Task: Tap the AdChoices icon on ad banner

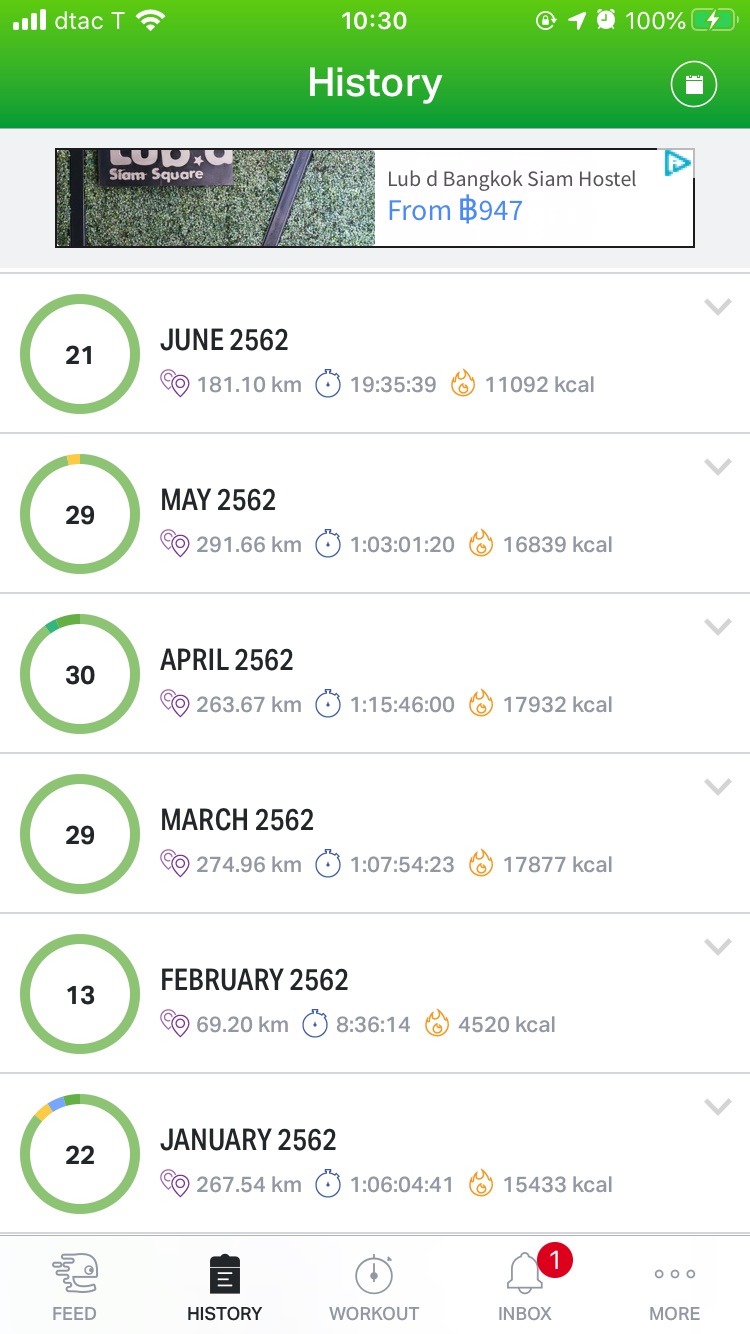Action: coord(678,164)
